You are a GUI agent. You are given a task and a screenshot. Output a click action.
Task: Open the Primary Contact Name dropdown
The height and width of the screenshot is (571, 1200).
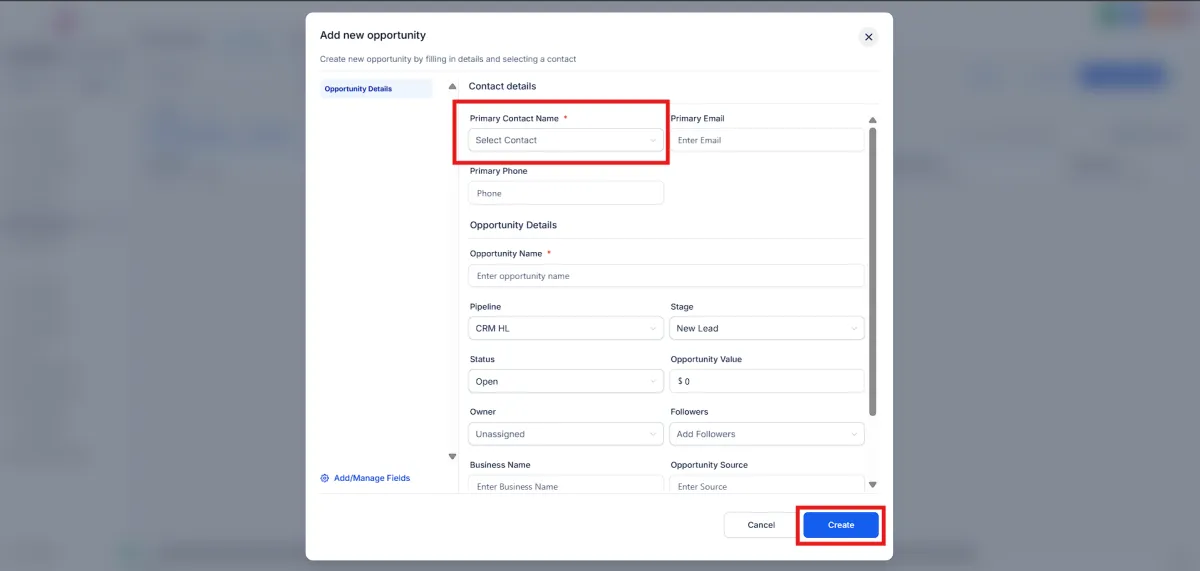566,140
